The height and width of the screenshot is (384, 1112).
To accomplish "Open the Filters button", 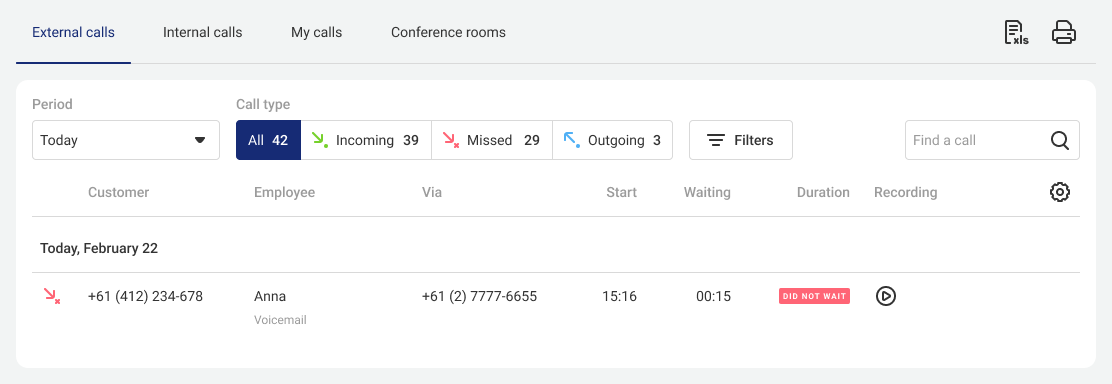I will (x=740, y=140).
